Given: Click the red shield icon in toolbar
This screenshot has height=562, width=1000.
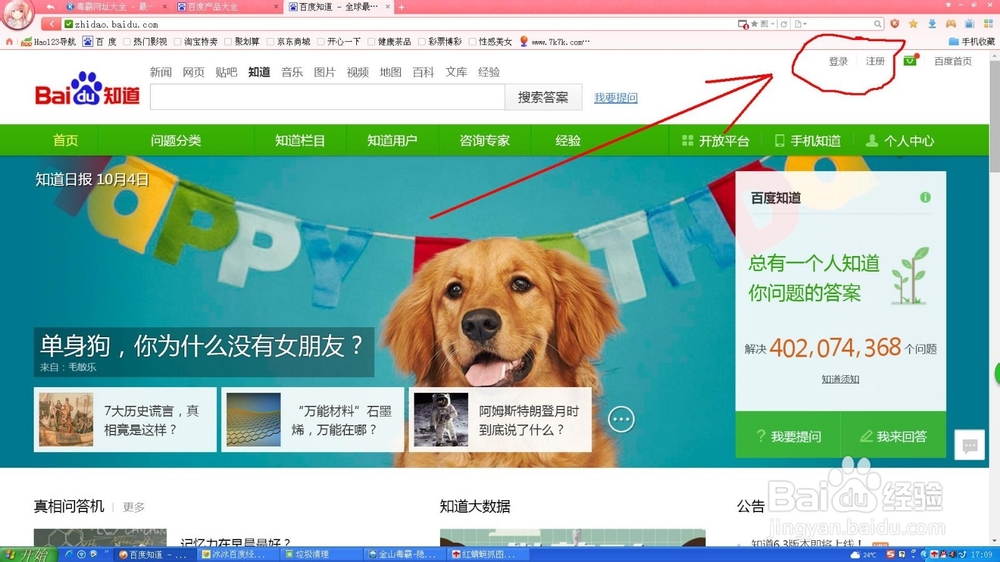Looking at the screenshot, I should click(895, 24).
